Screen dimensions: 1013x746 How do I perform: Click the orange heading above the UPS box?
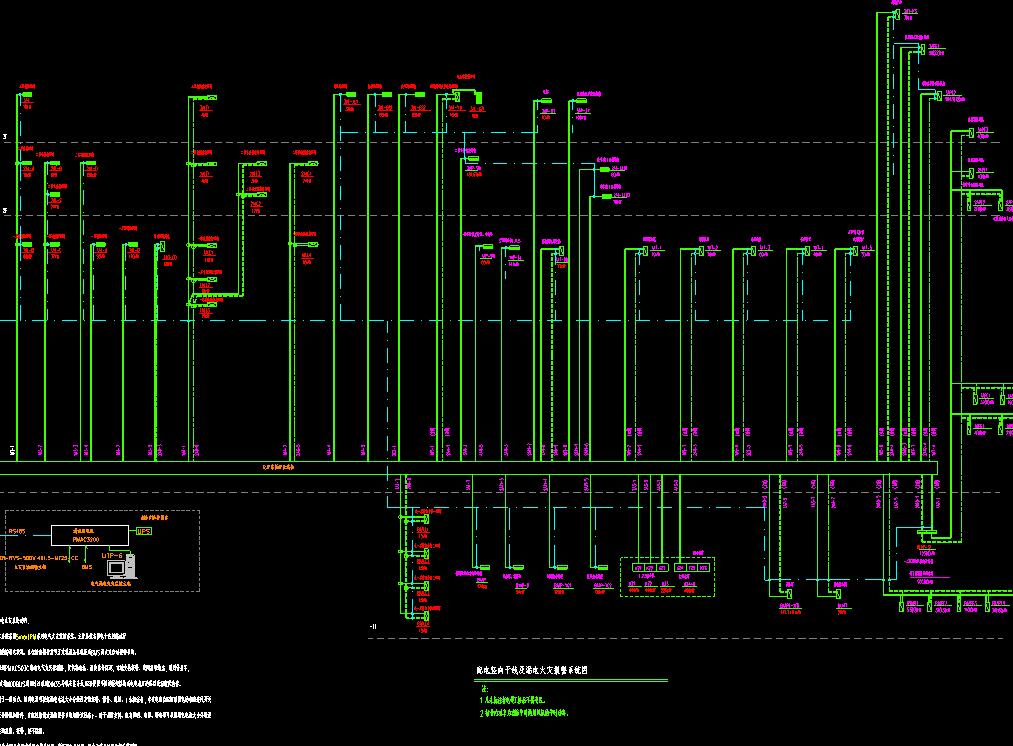point(154,518)
